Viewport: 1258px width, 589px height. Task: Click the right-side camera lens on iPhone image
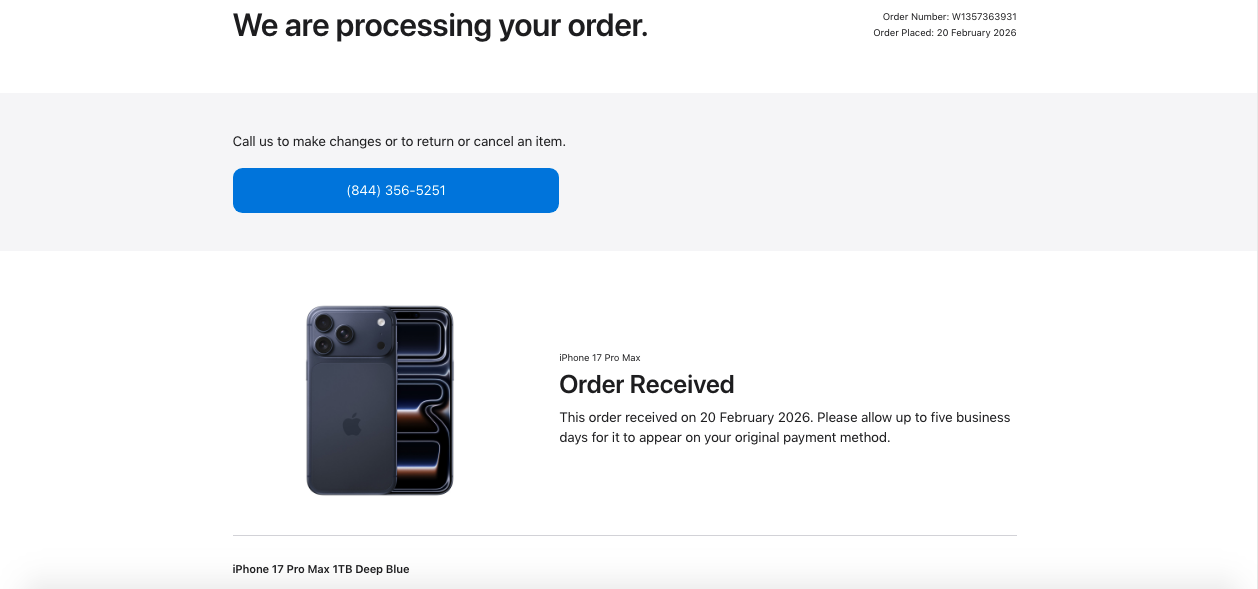[x=346, y=334]
